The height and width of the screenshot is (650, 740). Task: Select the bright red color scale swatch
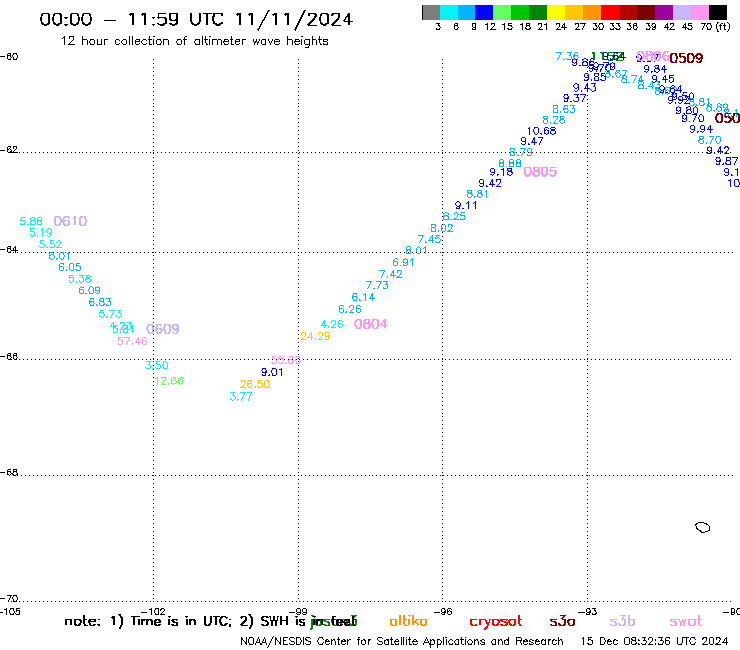[610, 12]
